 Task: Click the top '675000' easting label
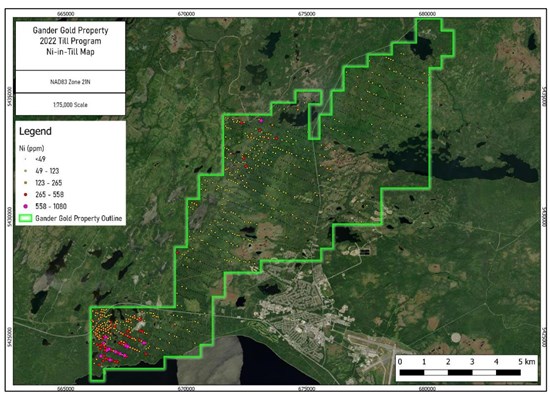pos(307,14)
